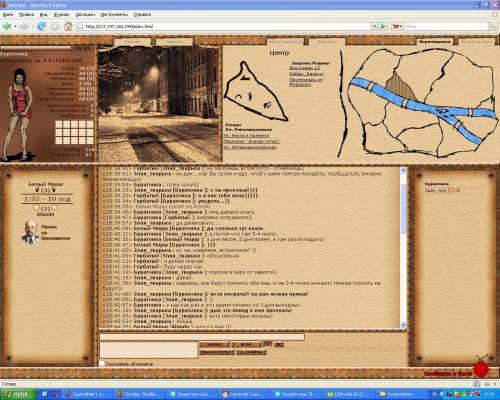
Task: Click the Home icon in the toolbar
Action: pyautogui.click(x=68, y=26)
